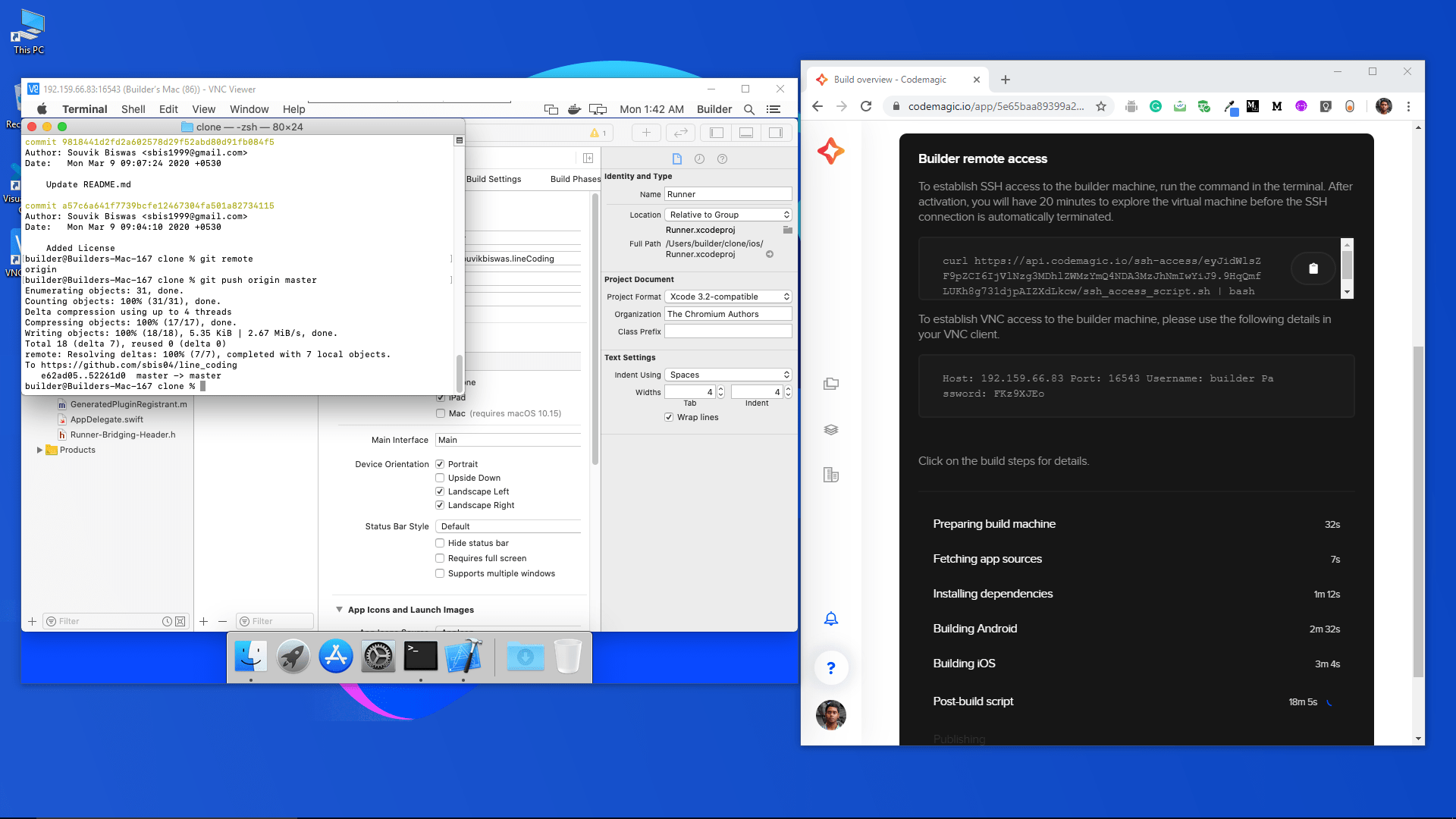Open the Codemagic notifications bell
Screen dimensions: 1456x819
click(831, 619)
